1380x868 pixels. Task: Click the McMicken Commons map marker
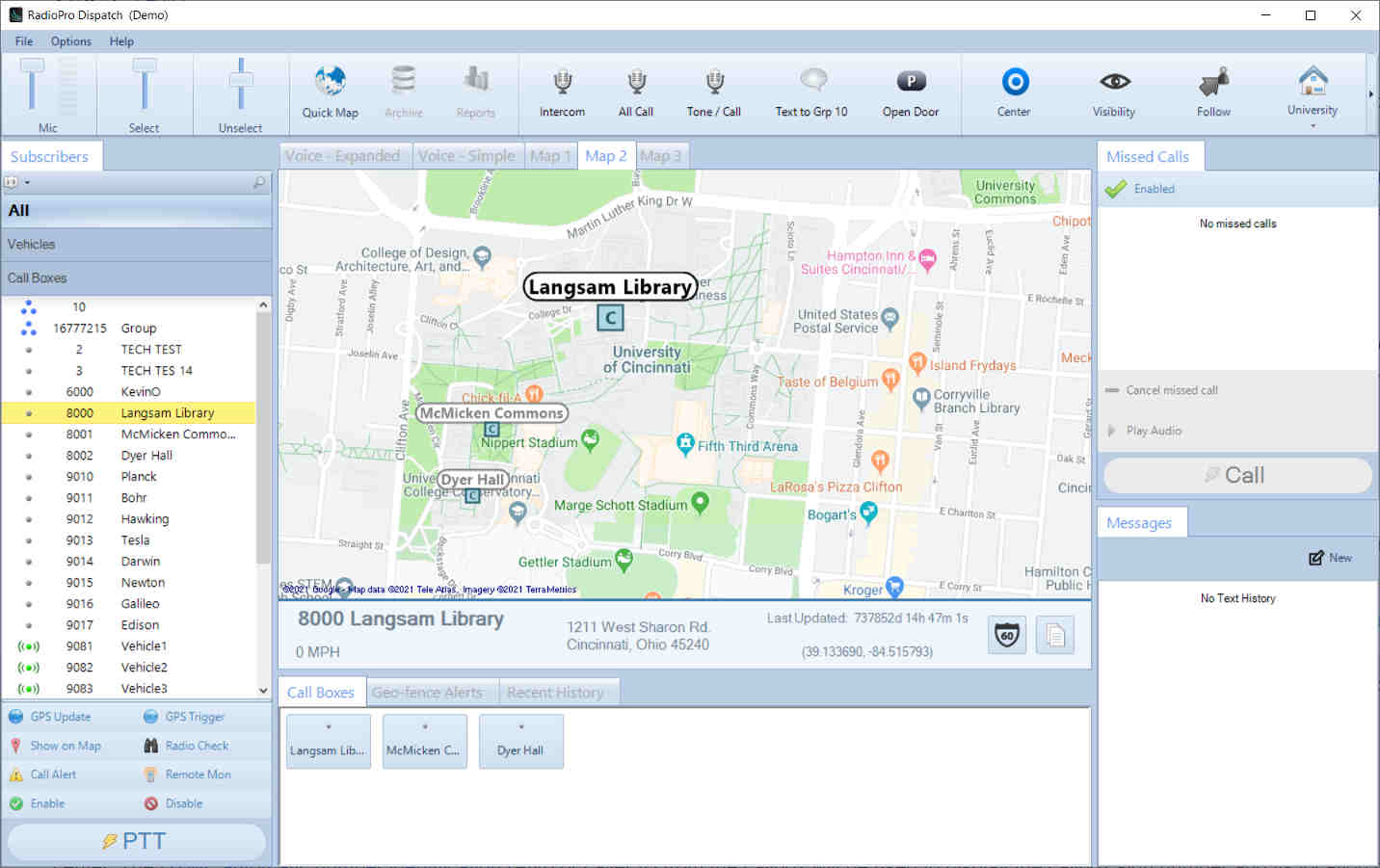click(x=491, y=430)
